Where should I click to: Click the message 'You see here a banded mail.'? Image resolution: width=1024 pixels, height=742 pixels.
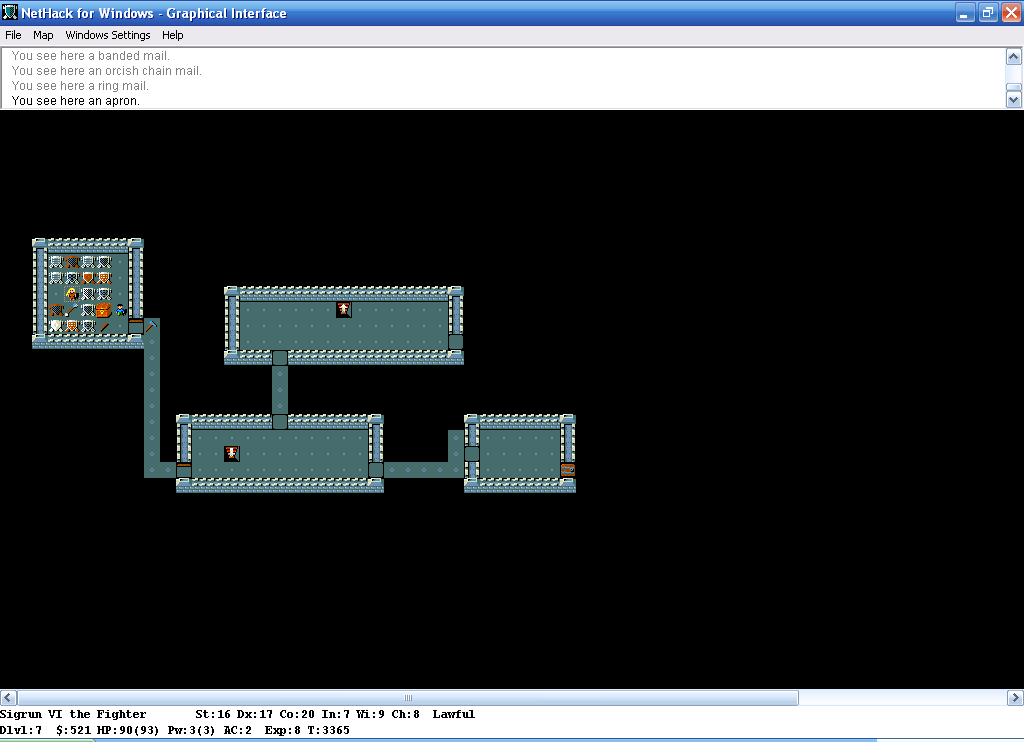coord(90,56)
